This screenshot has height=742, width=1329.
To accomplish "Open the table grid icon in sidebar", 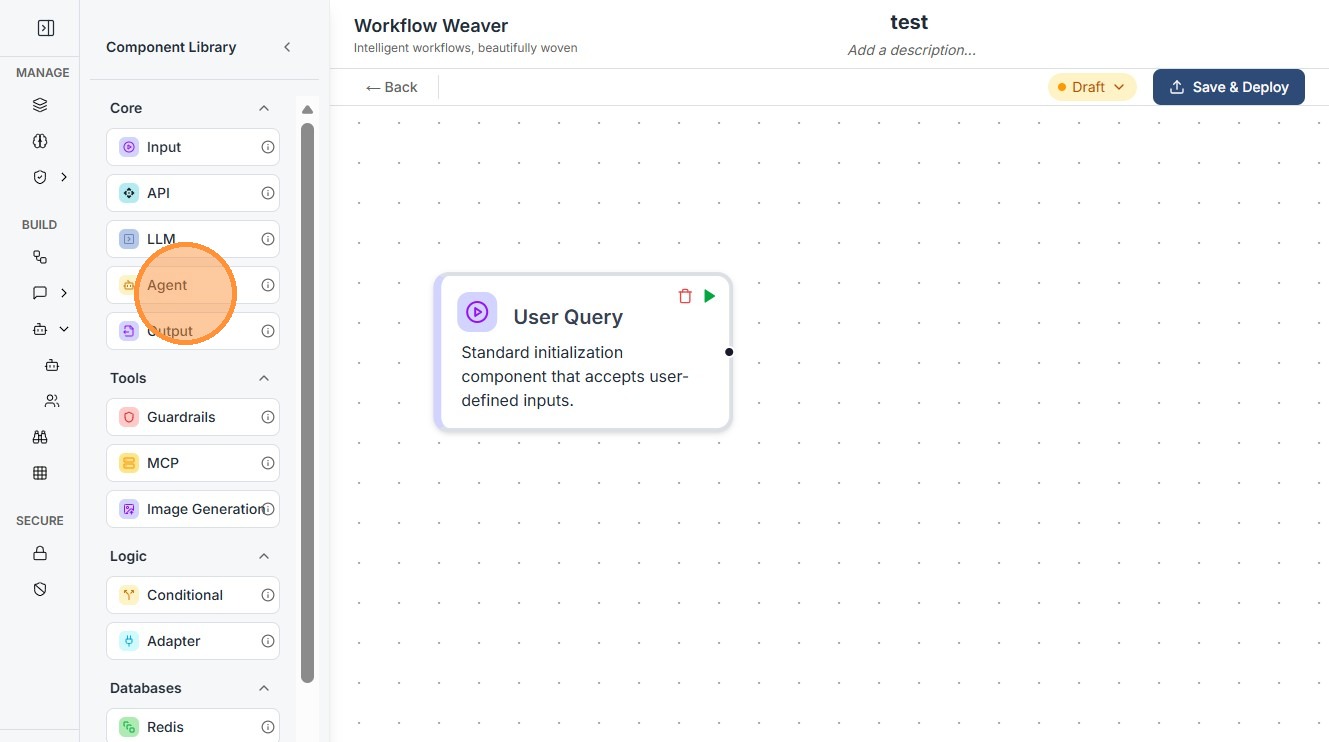I will pos(40,473).
